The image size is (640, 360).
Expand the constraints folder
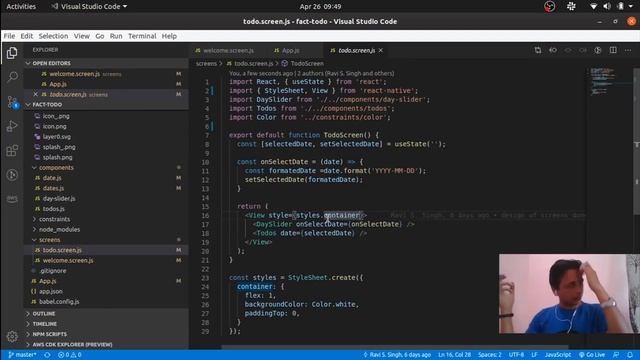point(54,219)
